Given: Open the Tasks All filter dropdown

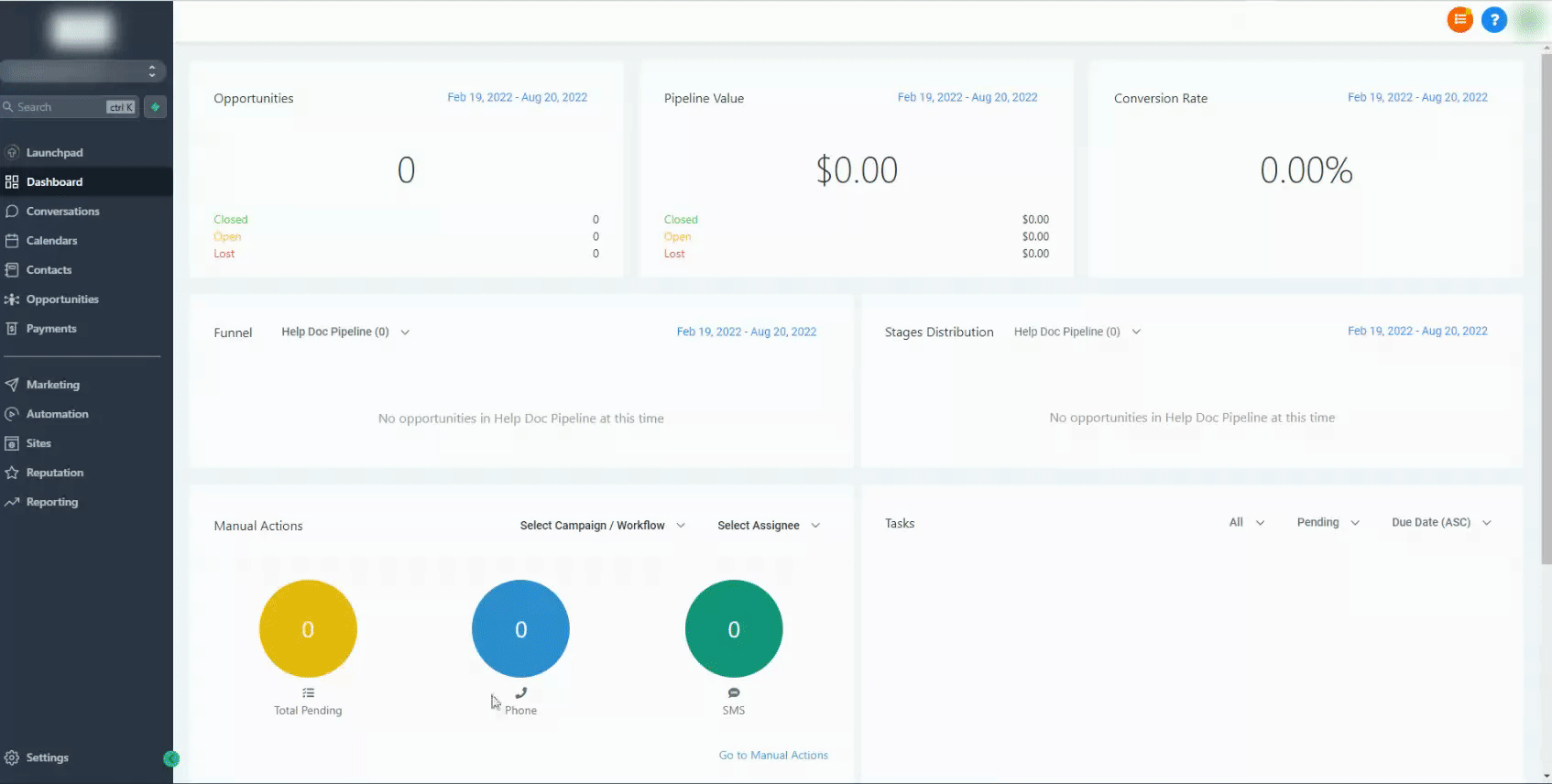Looking at the screenshot, I should [1247, 522].
